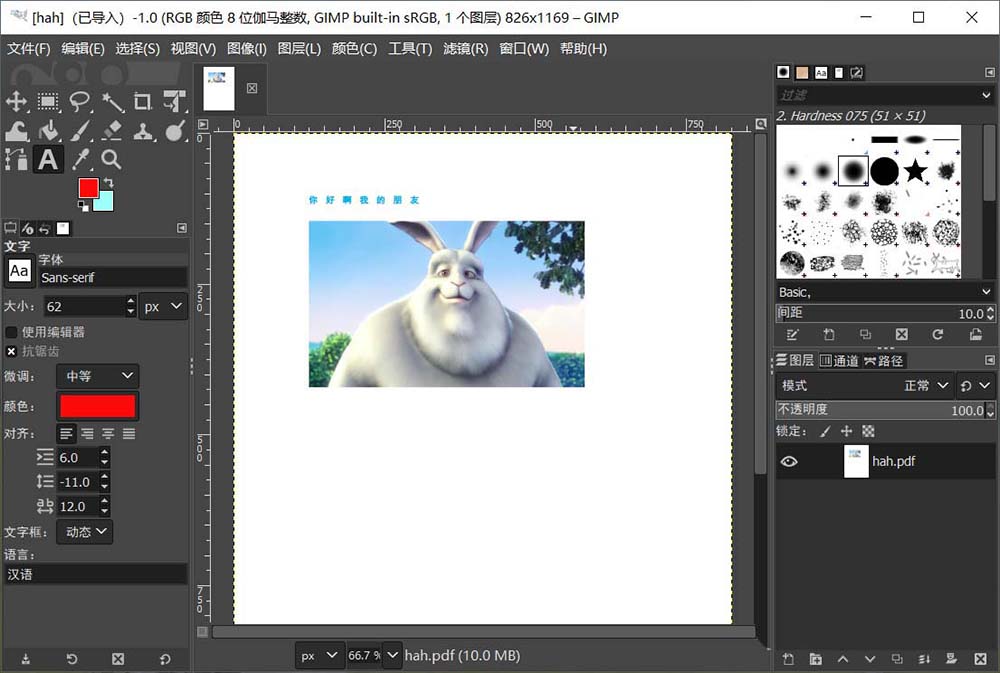Raise the selected layer
The height and width of the screenshot is (673, 1000).
(x=843, y=659)
